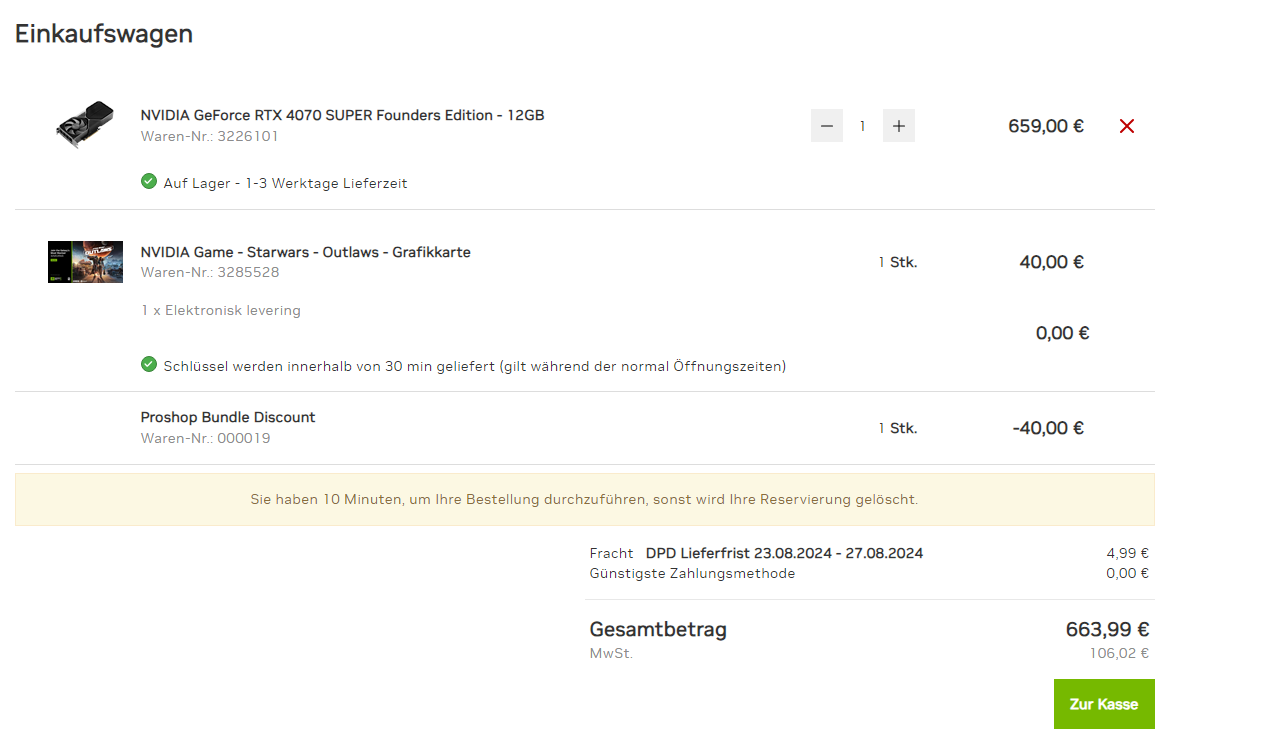Remove RTX 4070 SUPER with red X
The width and height of the screenshot is (1270, 743).
coord(1127,126)
